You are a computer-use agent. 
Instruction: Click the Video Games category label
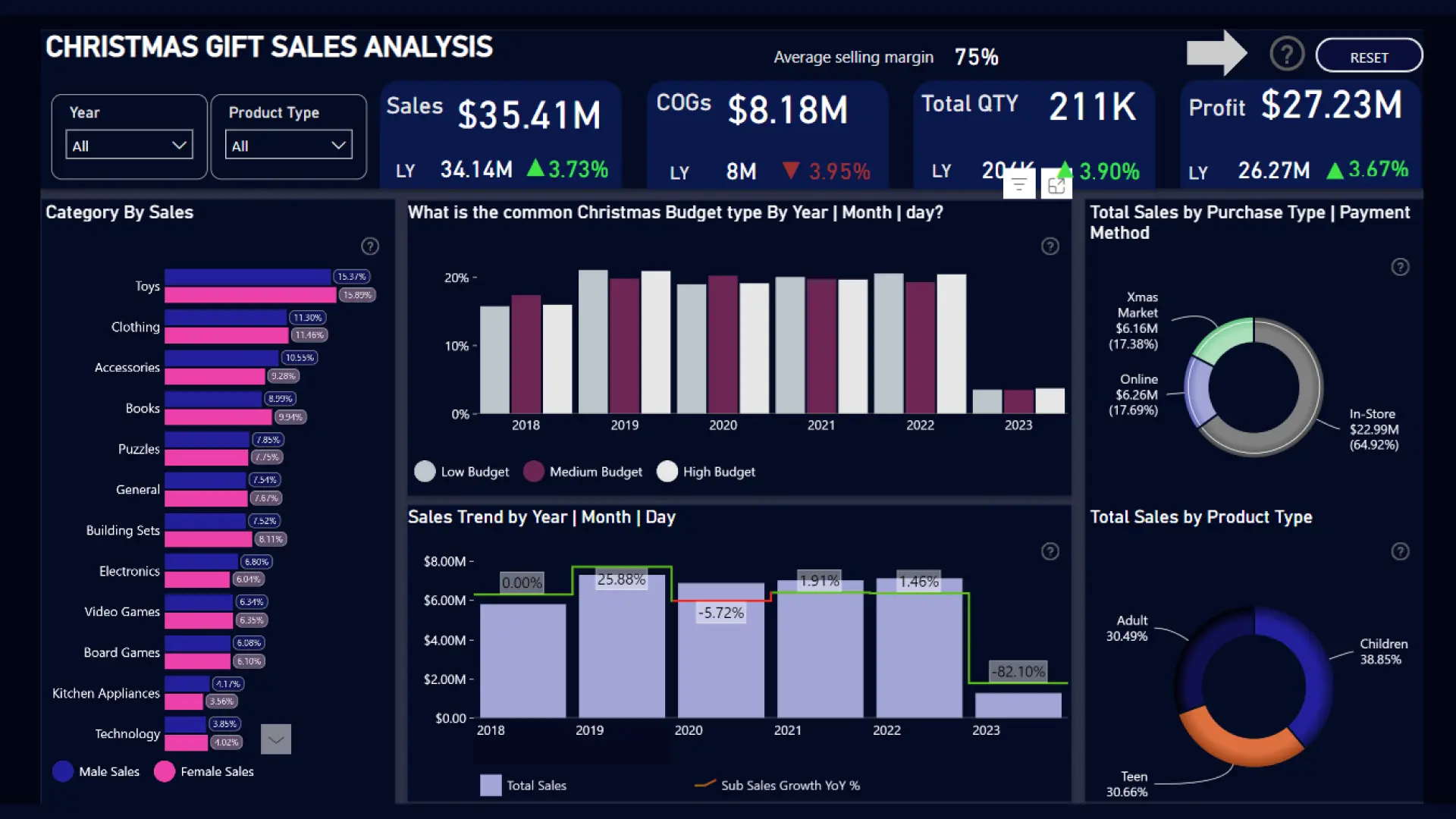[122, 611]
